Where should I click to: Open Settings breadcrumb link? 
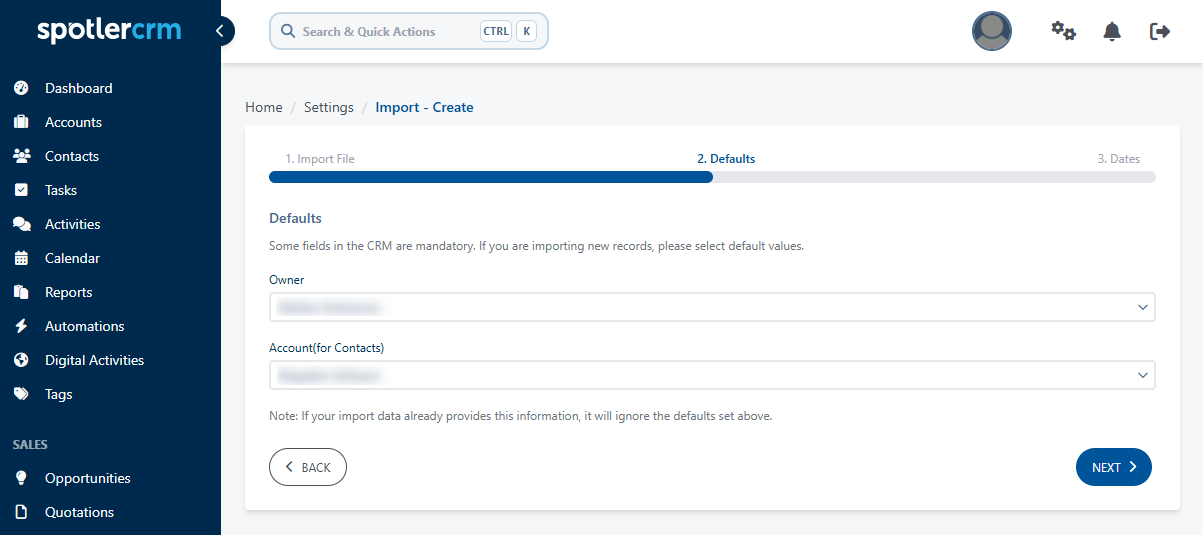click(x=329, y=107)
